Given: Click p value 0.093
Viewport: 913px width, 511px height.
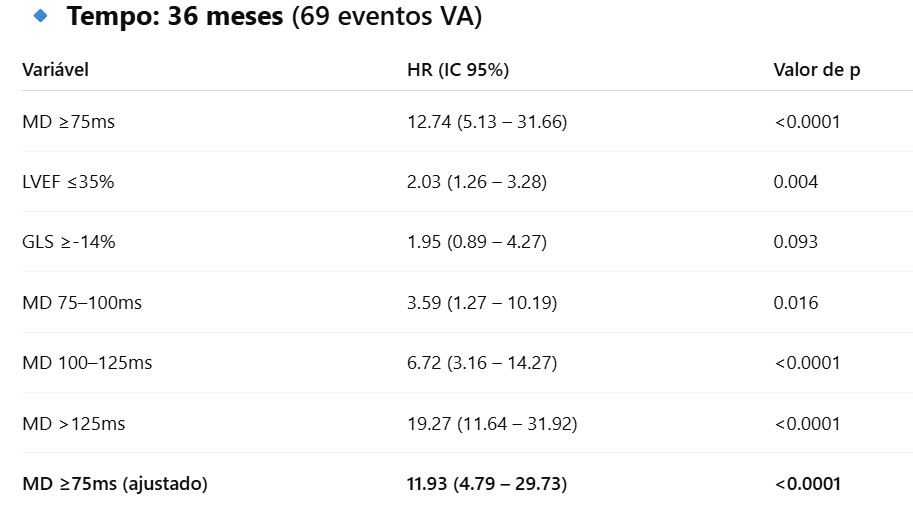Looking at the screenshot, I should (795, 242).
